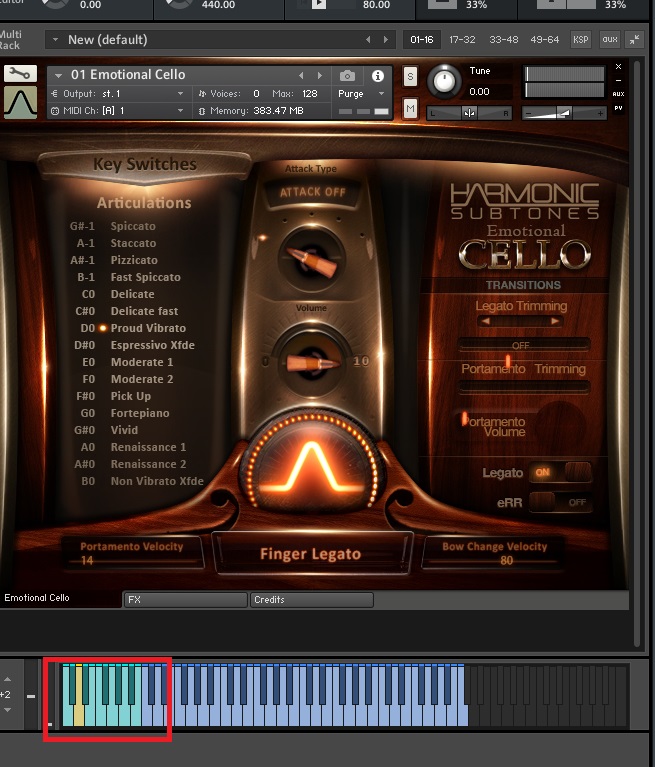Click the keyboard minus button
Screen dimensions: 655x767
pos(31,696)
